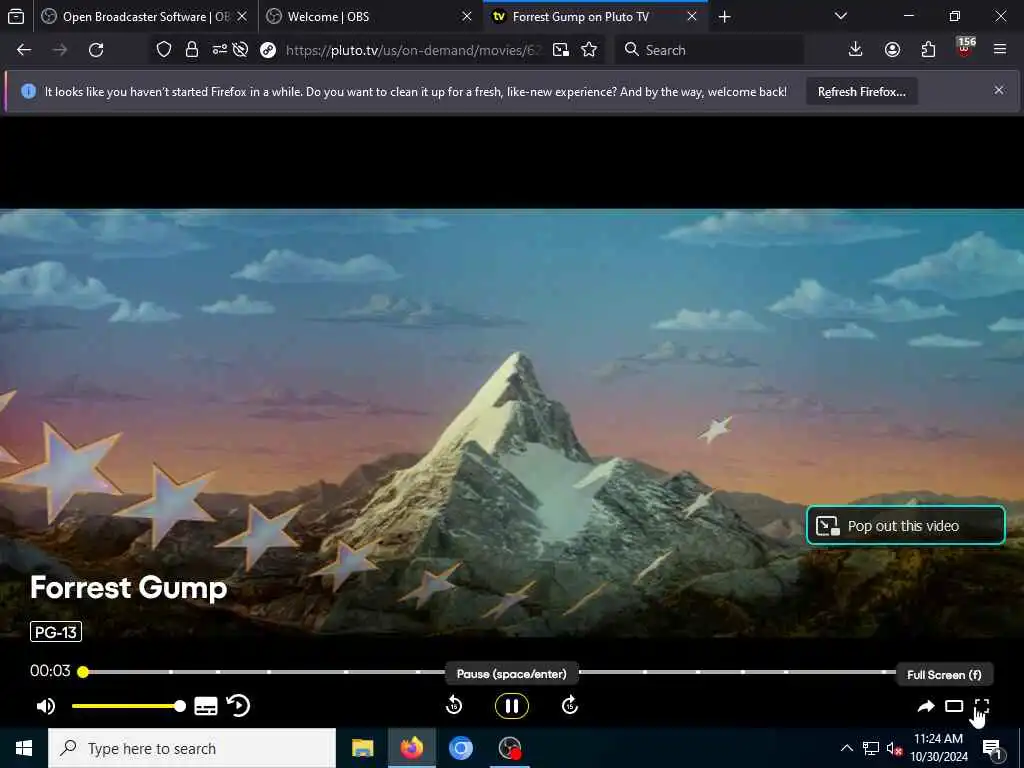Reload the current page

point(96,50)
